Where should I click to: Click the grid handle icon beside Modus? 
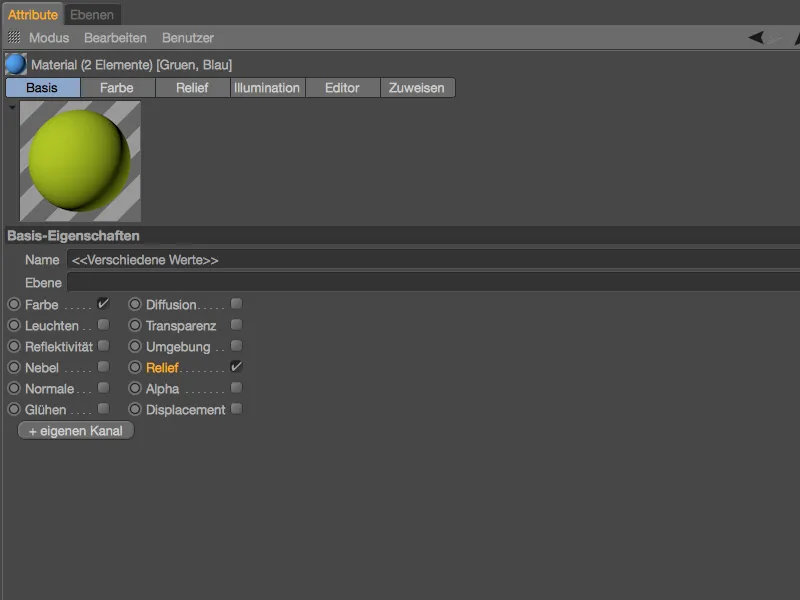click(14, 37)
